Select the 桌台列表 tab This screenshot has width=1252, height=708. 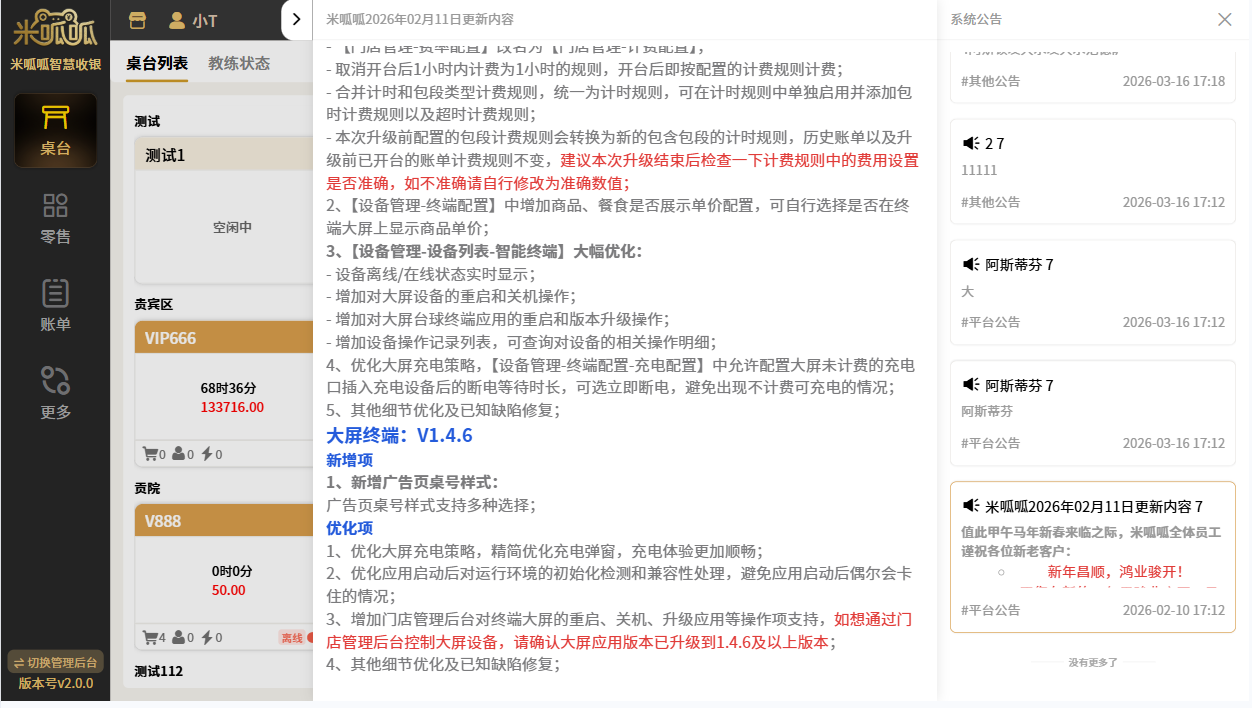click(157, 63)
